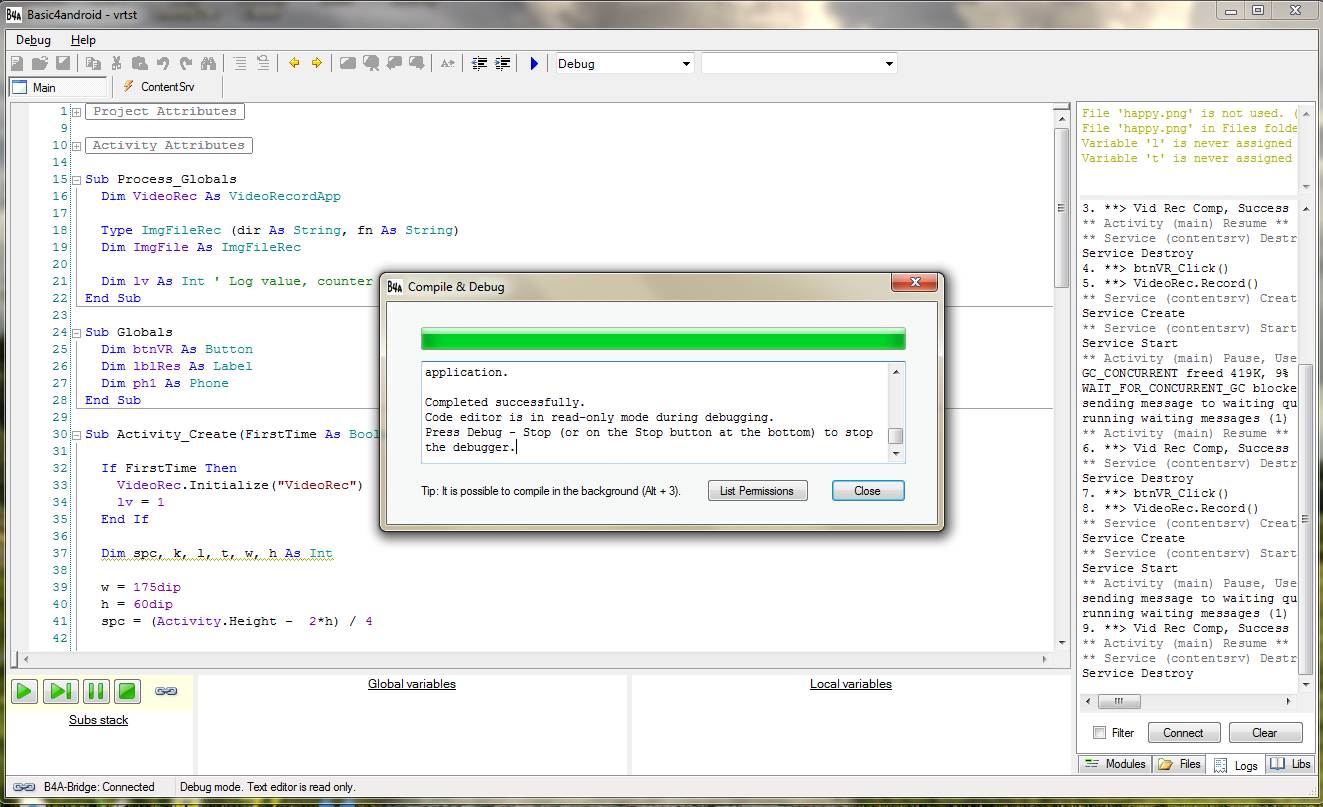Click 'B4A-Bridge: Connected' status text
This screenshot has width=1323, height=807.
pyautogui.click(x=99, y=787)
